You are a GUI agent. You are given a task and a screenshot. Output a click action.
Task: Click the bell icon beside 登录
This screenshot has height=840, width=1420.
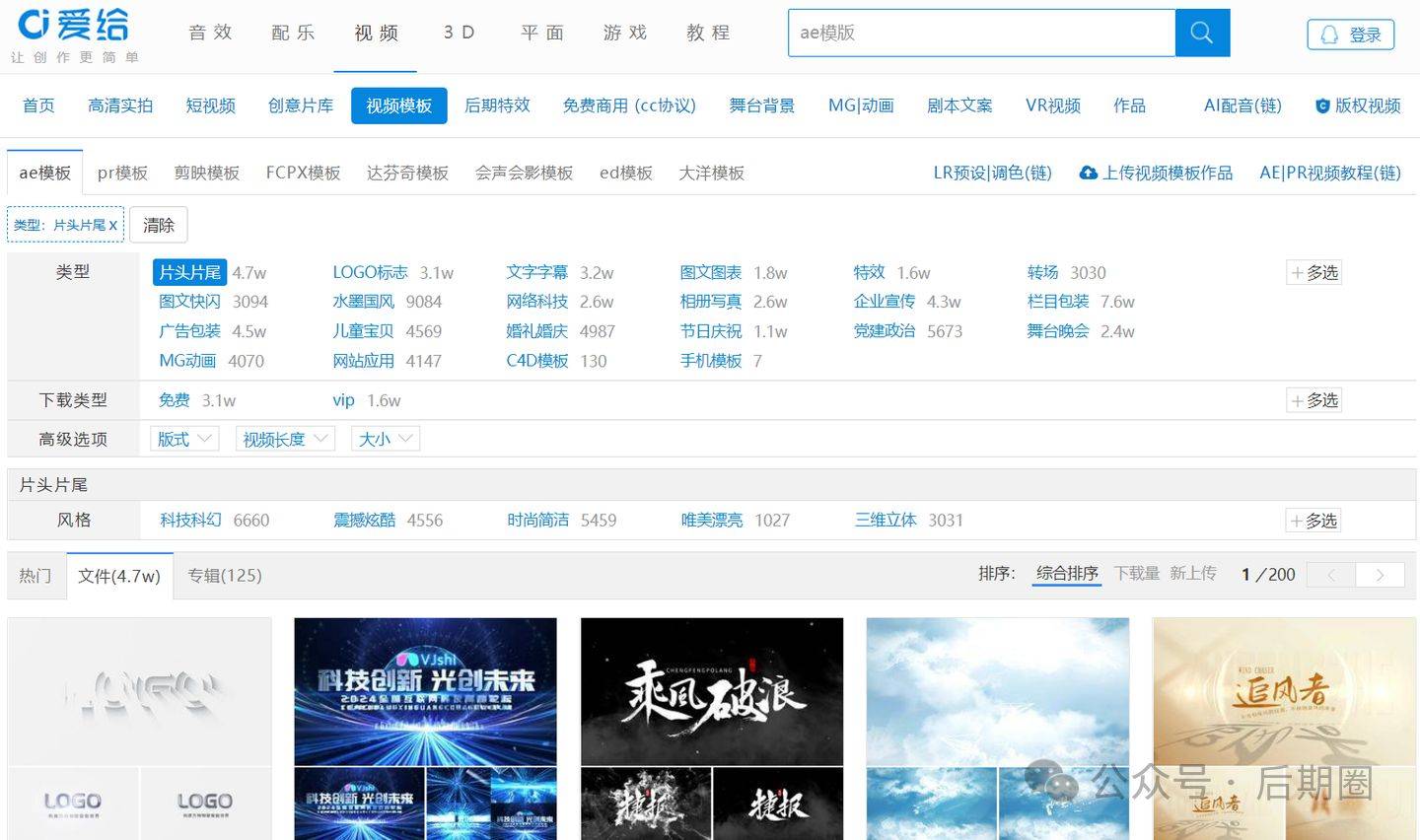[x=1328, y=33]
